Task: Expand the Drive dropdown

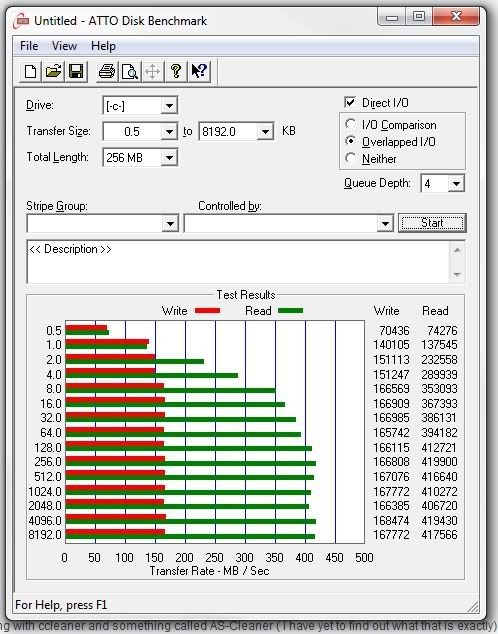Action: click(x=169, y=106)
